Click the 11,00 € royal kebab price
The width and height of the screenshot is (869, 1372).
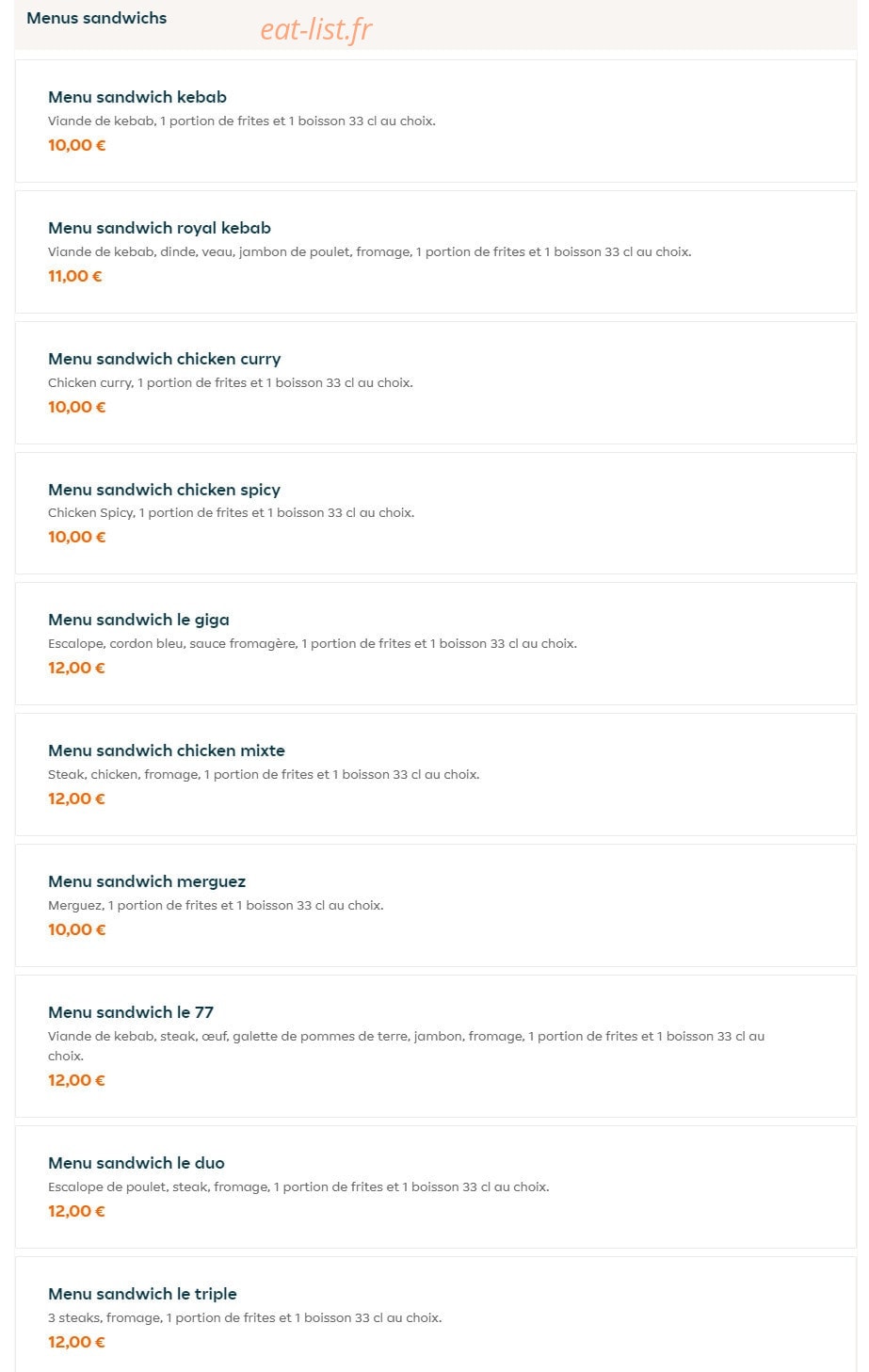(x=75, y=276)
